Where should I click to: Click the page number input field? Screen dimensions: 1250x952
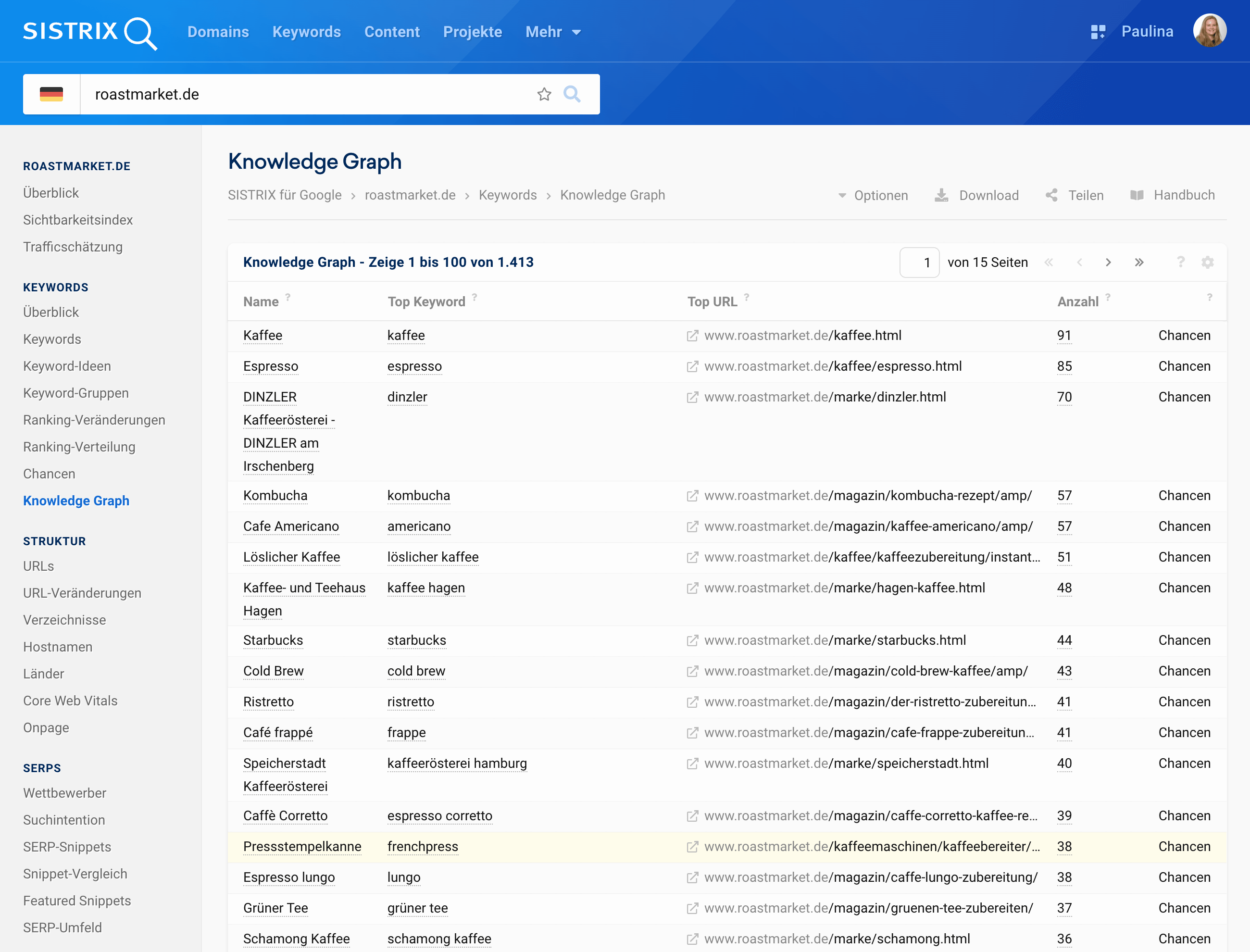[919, 263]
